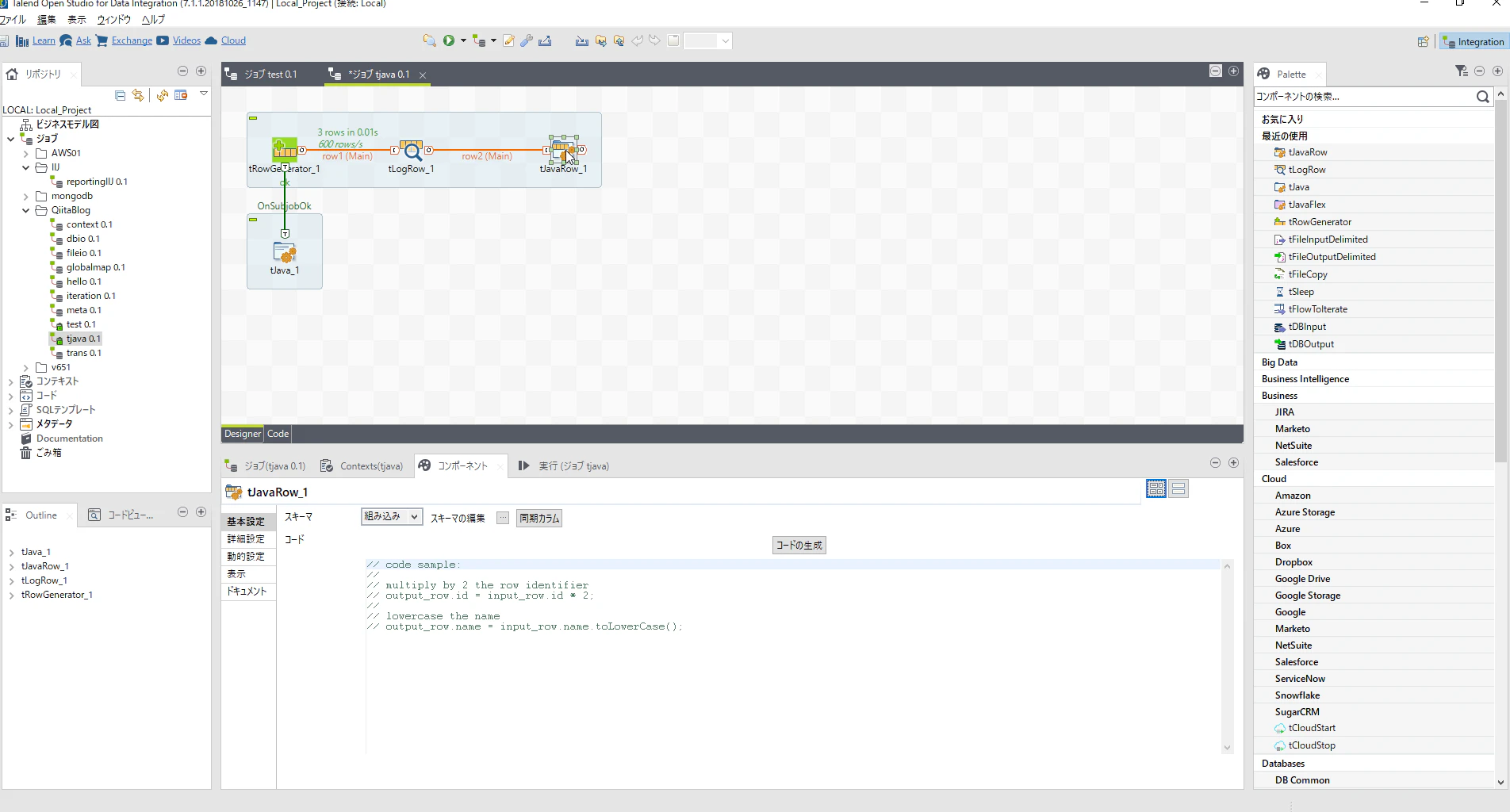The height and width of the screenshot is (812, 1510).
Task: Click the palette search magnifier icon
Action: (x=1482, y=97)
